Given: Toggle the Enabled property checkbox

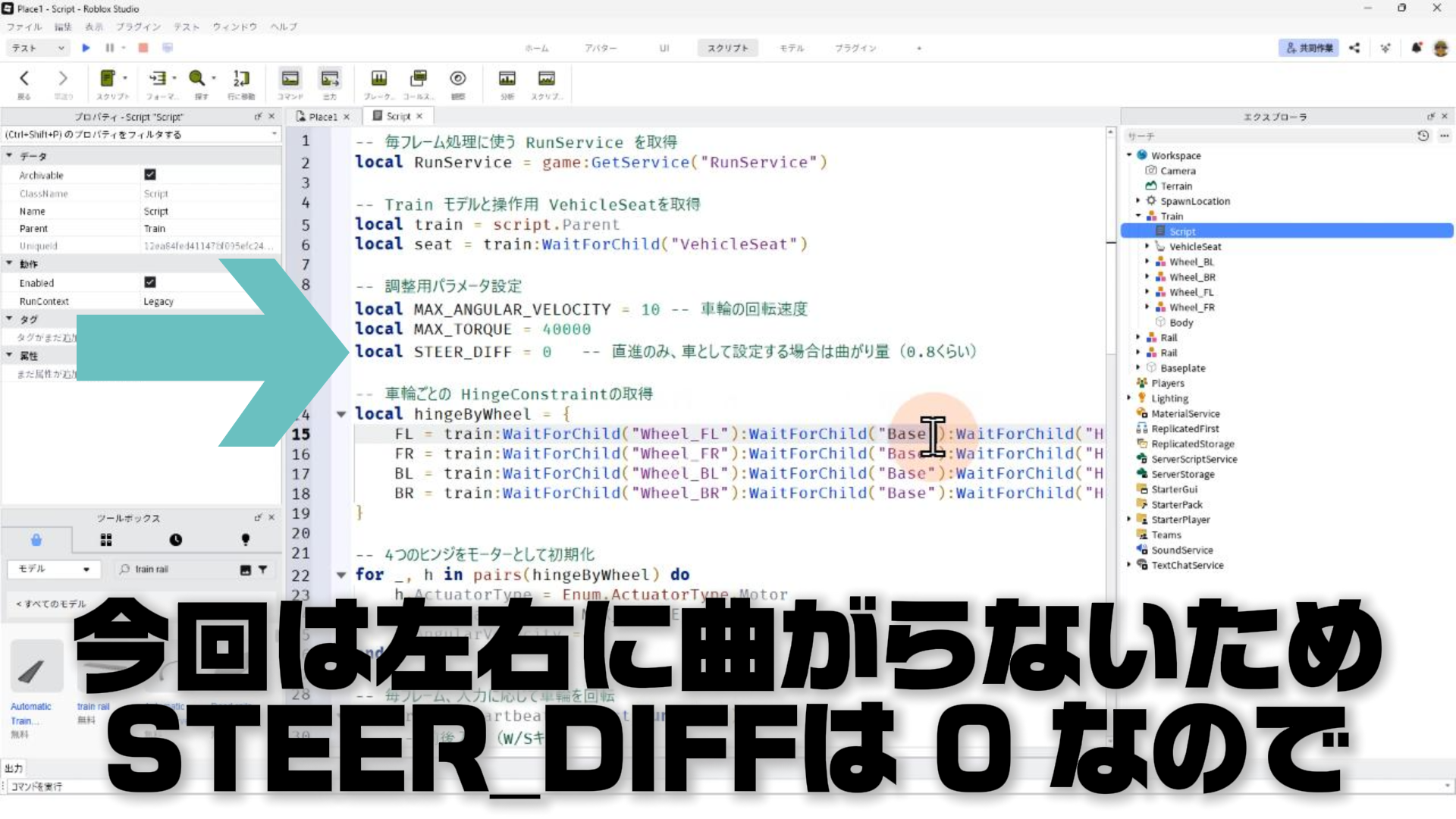Looking at the screenshot, I should pyautogui.click(x=150, y=282).
